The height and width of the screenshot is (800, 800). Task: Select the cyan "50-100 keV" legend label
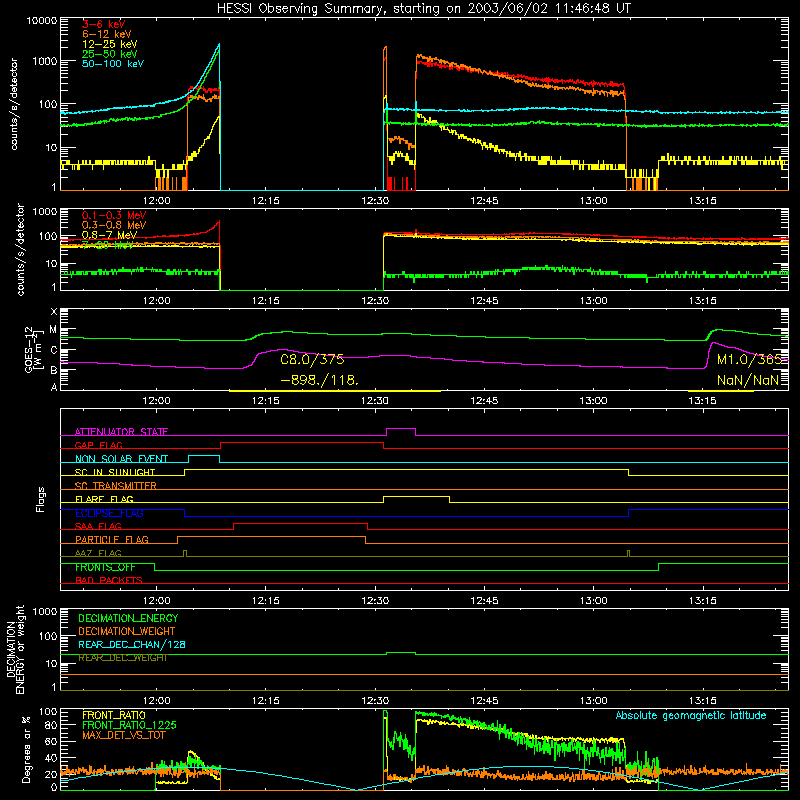[x=113, y=64]
